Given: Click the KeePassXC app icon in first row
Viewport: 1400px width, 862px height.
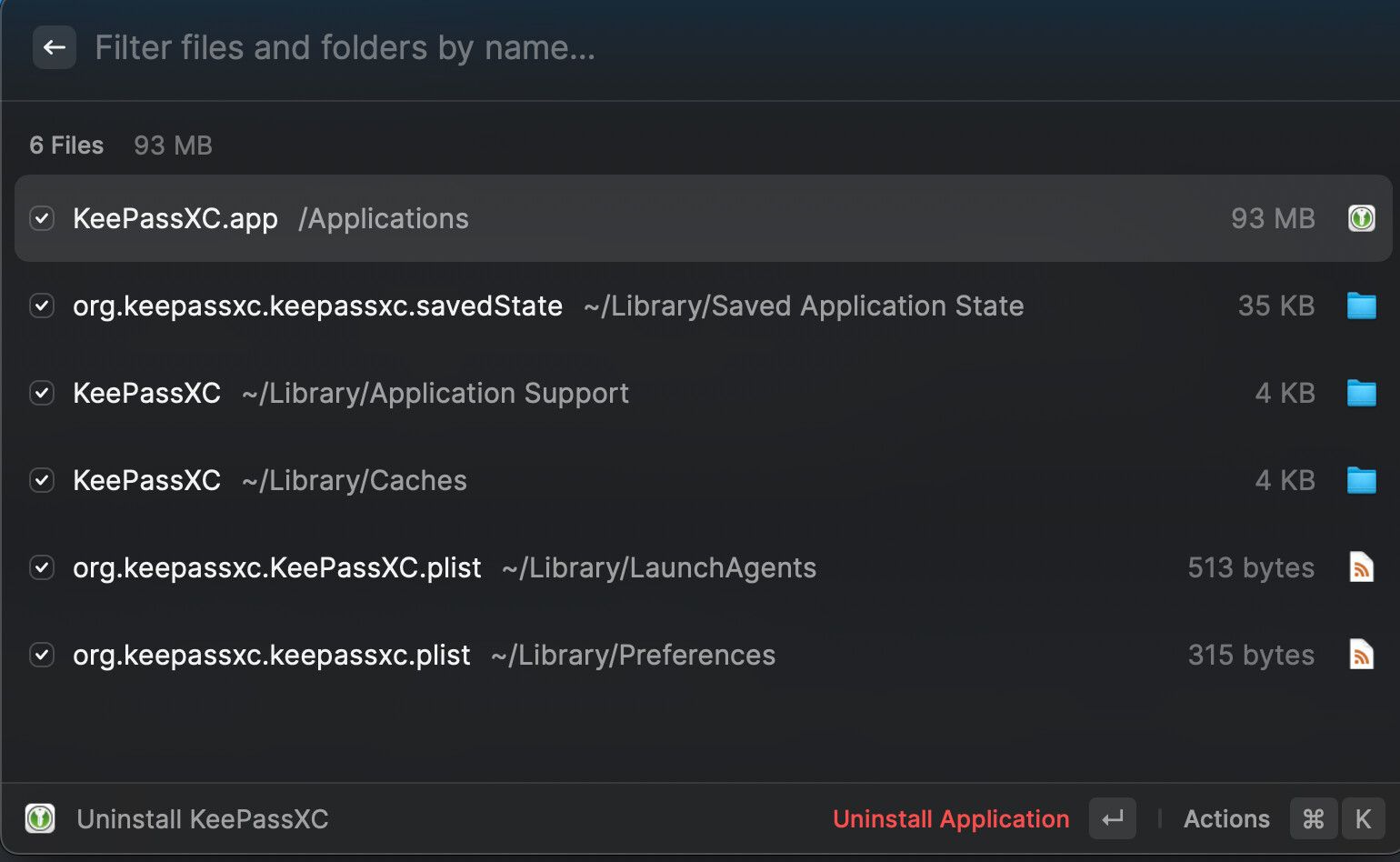Looking at the screenshot, I should coord(1361,218).
